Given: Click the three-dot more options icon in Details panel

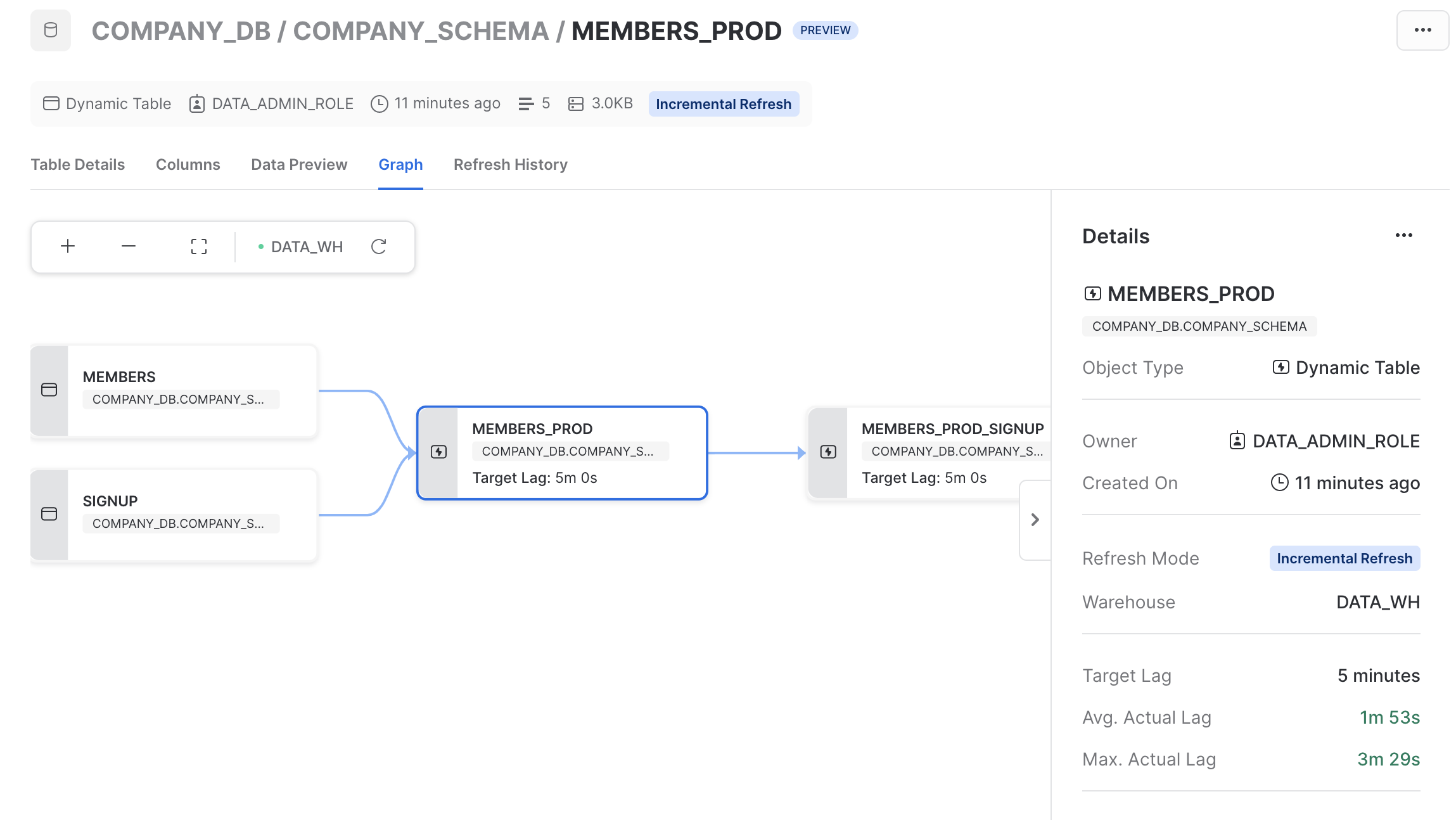Looking at the screenshot, I should [x=1403, y=236].
